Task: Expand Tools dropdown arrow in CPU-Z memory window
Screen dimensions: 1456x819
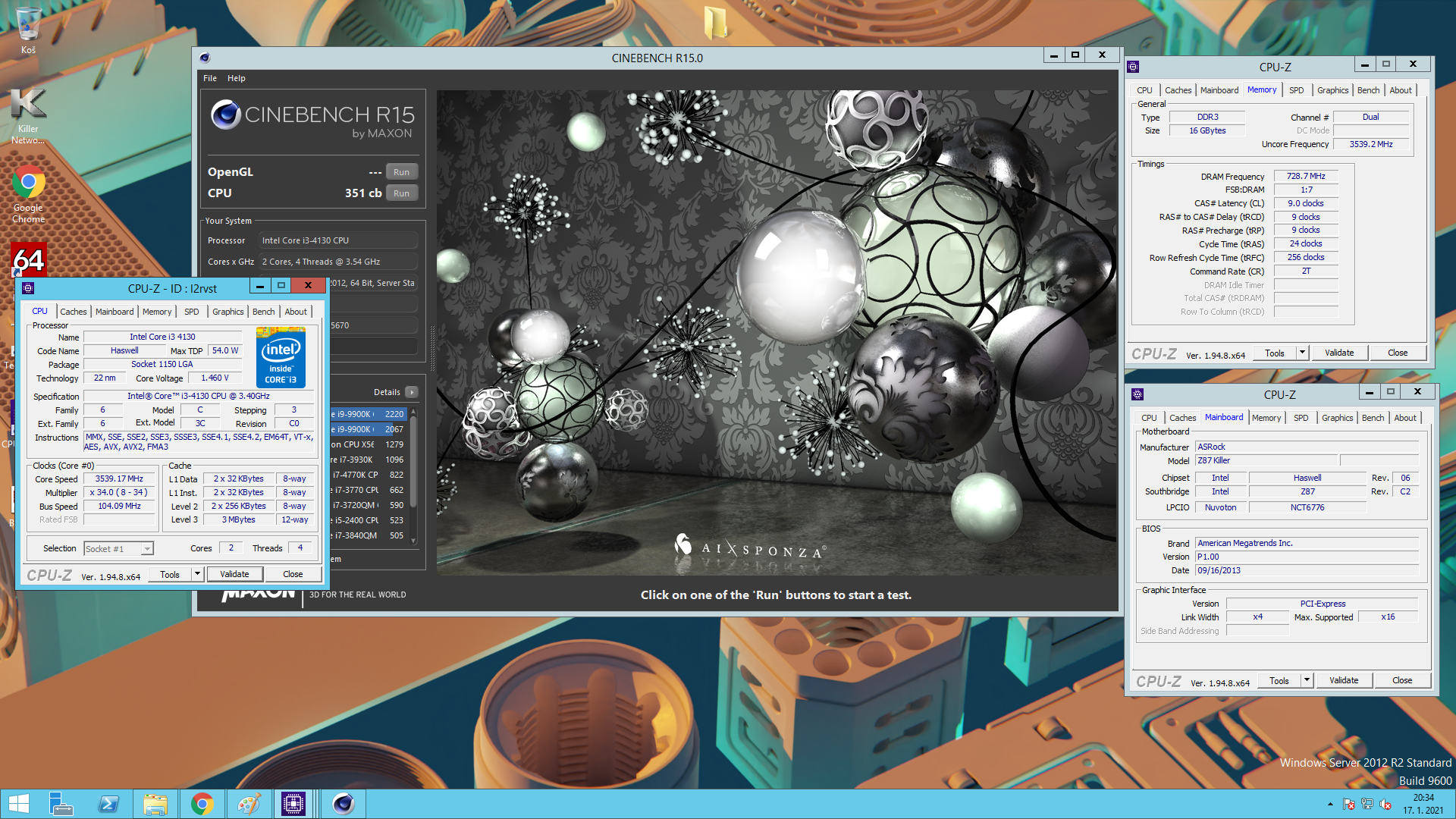Action: click(1302, 353)
